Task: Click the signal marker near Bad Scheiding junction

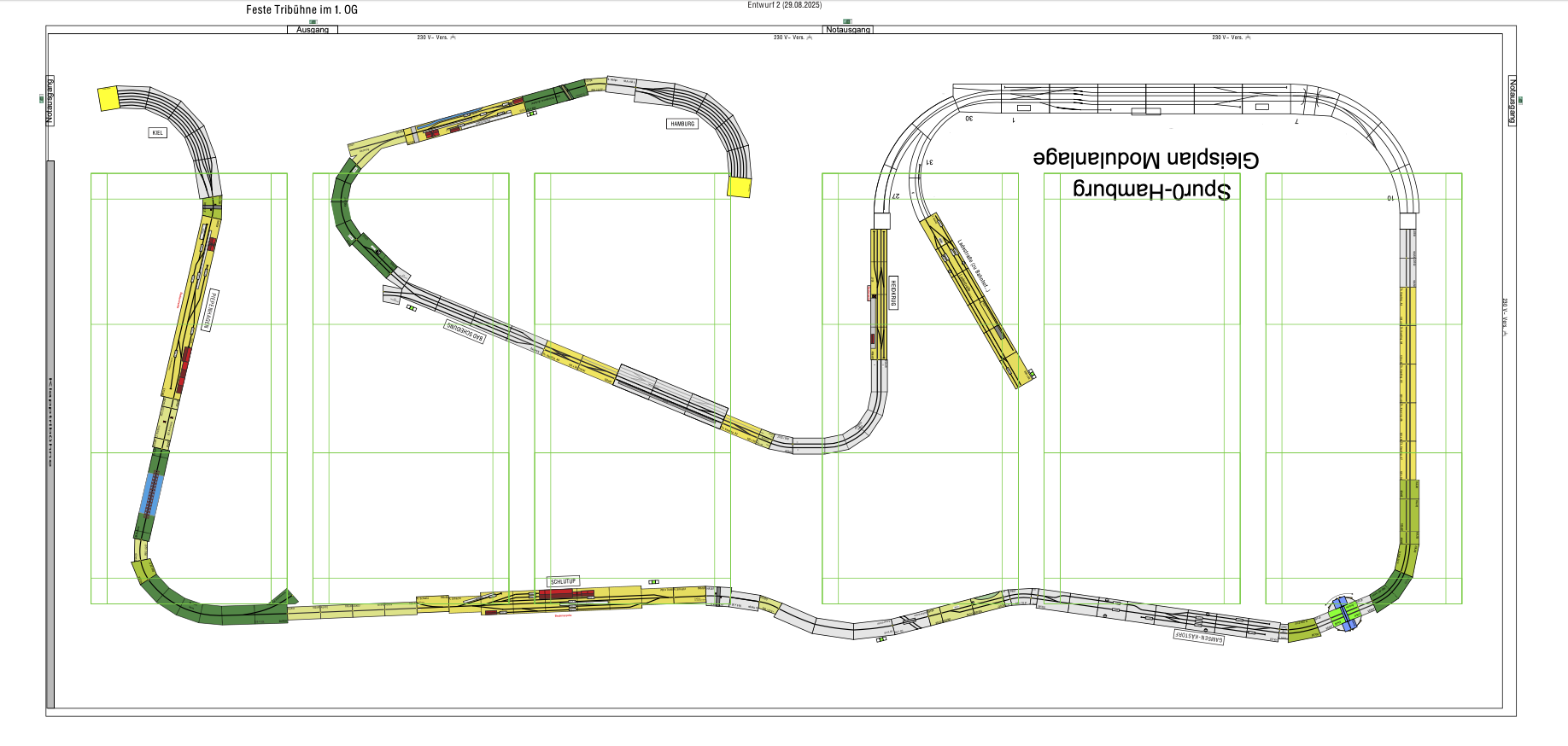Action: point(412,308)
